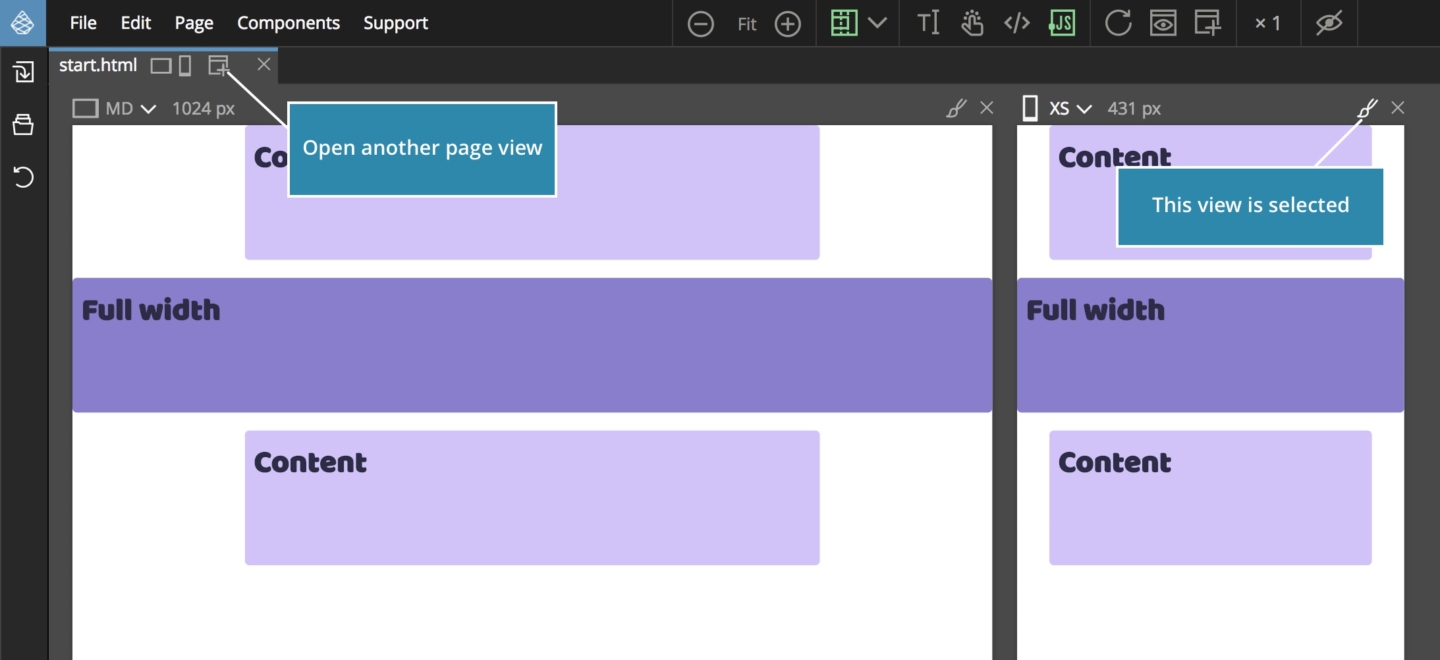Select the Text editing tool in the toolbar

(x=928, y=23)
